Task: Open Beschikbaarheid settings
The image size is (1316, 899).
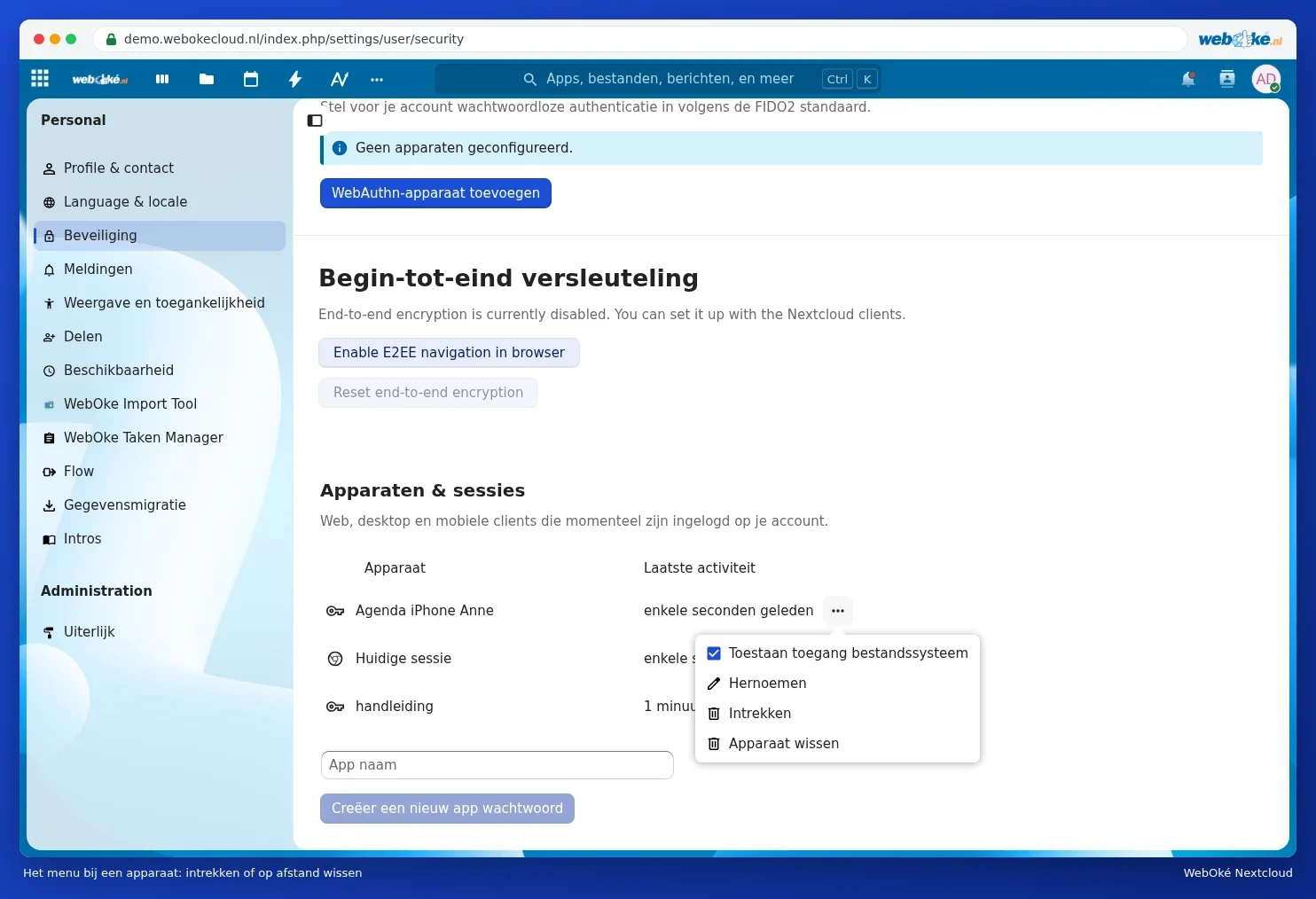Action: coord(160,371)
